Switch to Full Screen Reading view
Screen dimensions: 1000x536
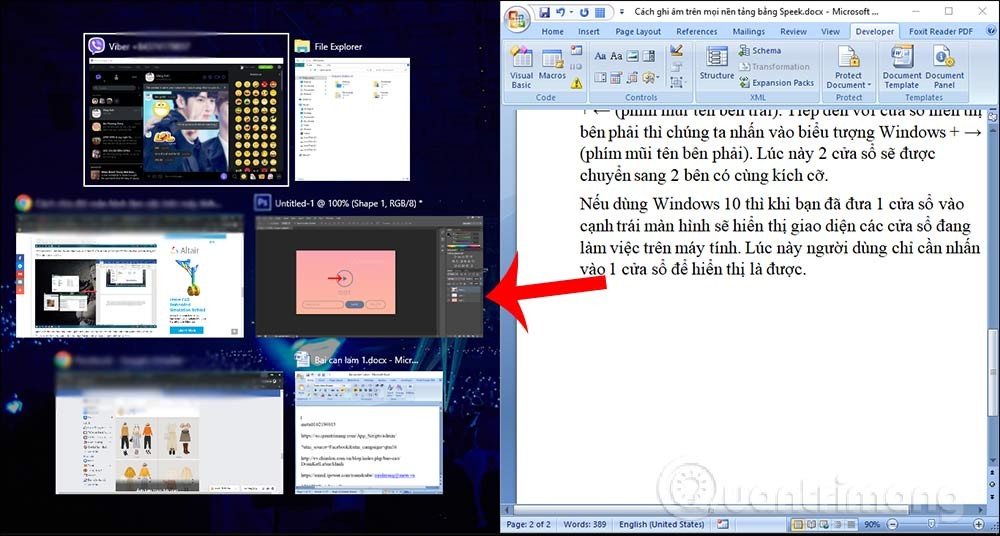pos(811,525)
